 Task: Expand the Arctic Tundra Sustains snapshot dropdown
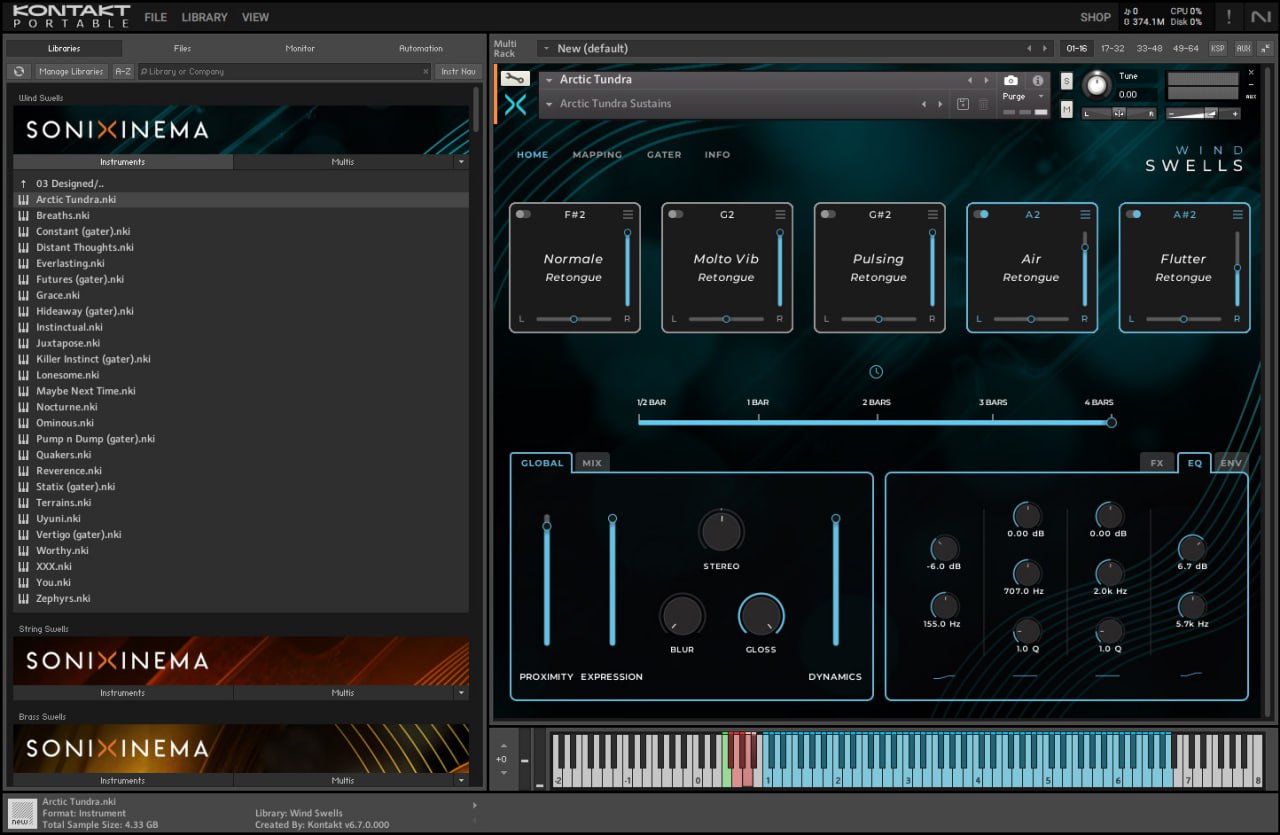(x=549, y=104)
